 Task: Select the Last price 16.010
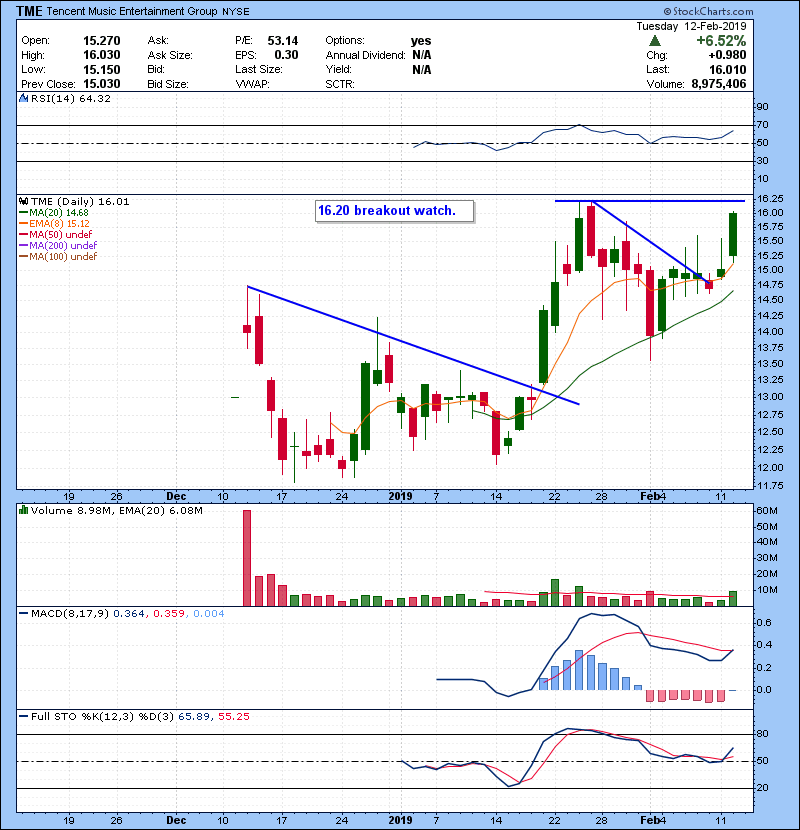(x=727, y=69)
